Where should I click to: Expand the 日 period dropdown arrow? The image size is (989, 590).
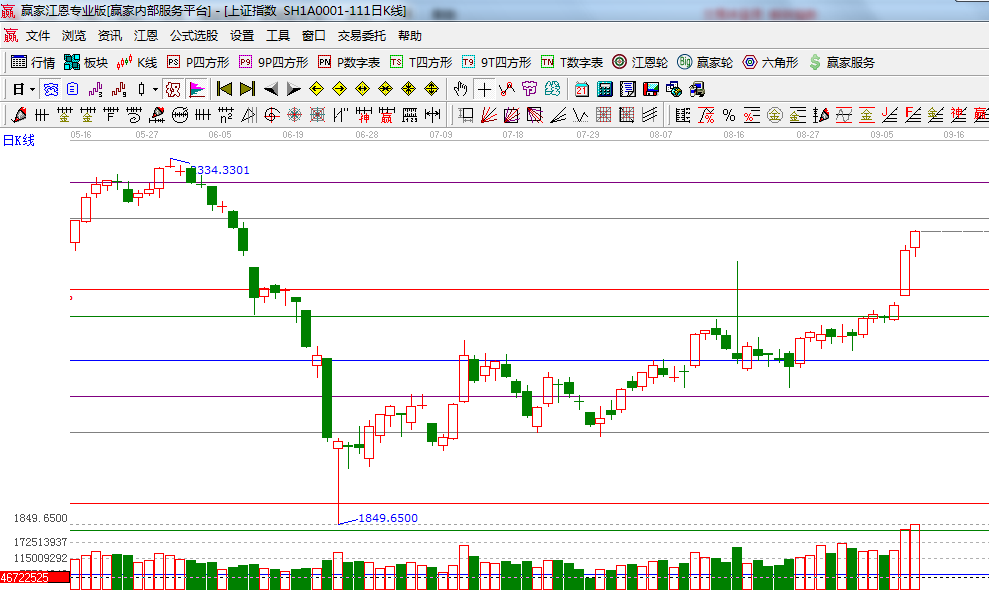click(x=32, y=89)
